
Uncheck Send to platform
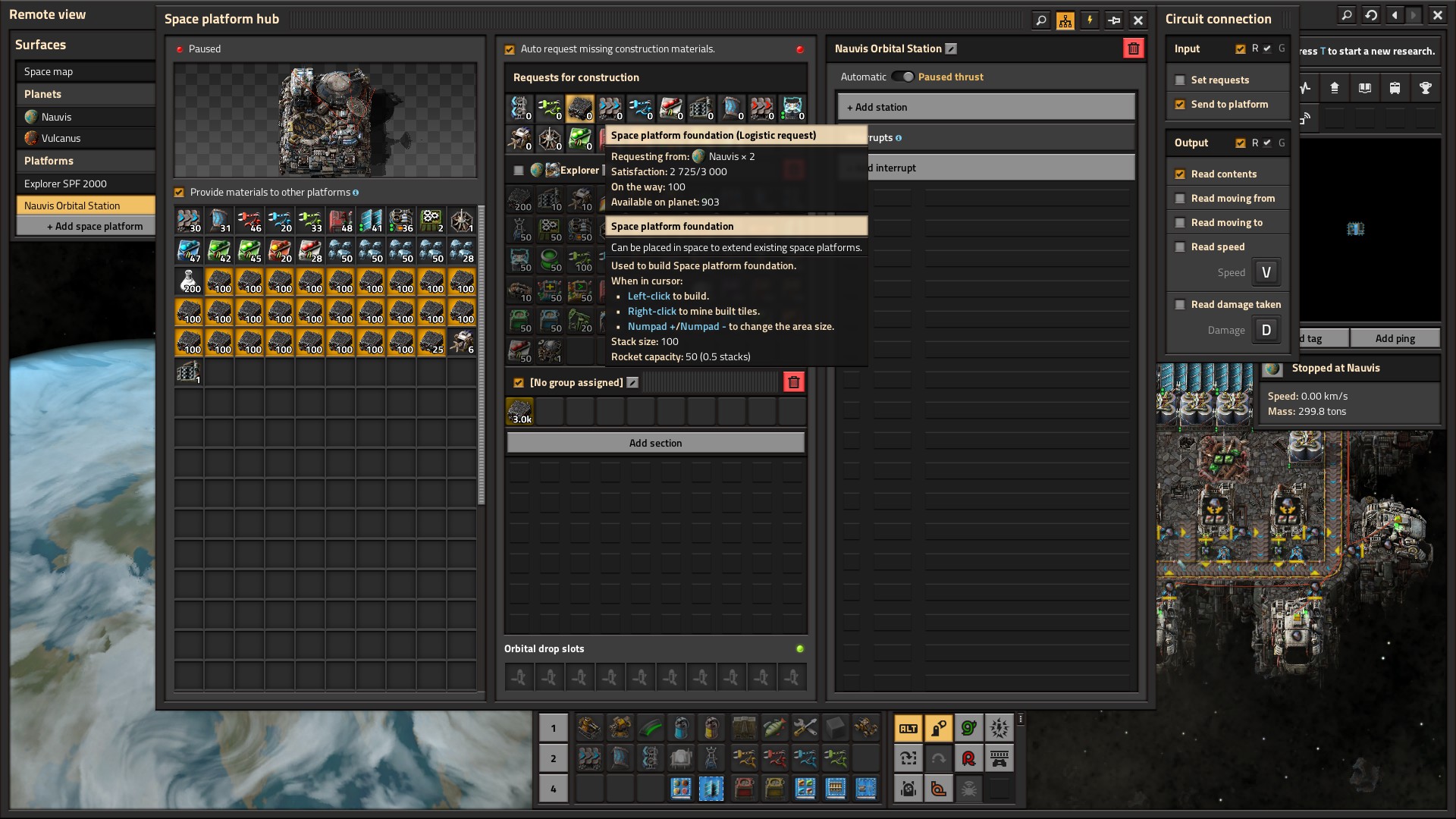point(1180,105)
